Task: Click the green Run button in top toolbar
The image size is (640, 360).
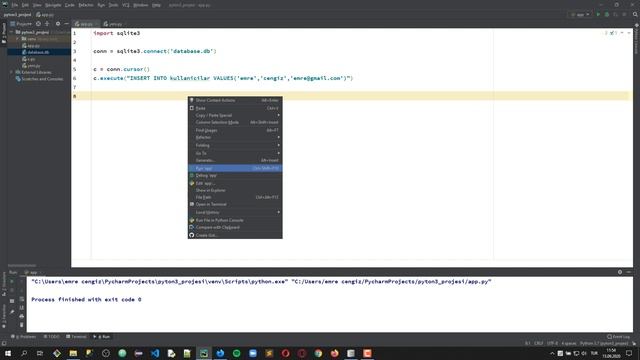Action: (598, 14)
